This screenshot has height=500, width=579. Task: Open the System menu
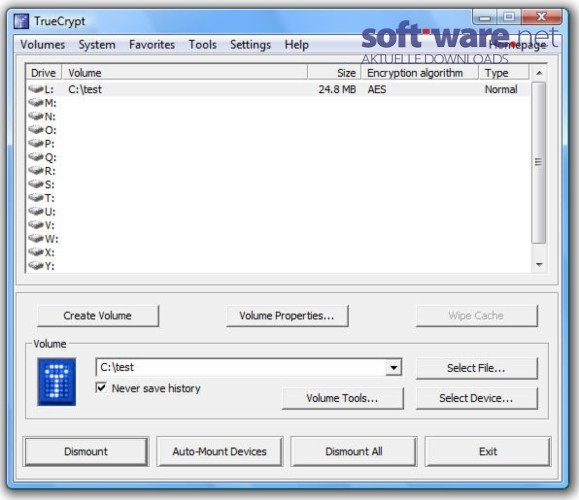97,45
